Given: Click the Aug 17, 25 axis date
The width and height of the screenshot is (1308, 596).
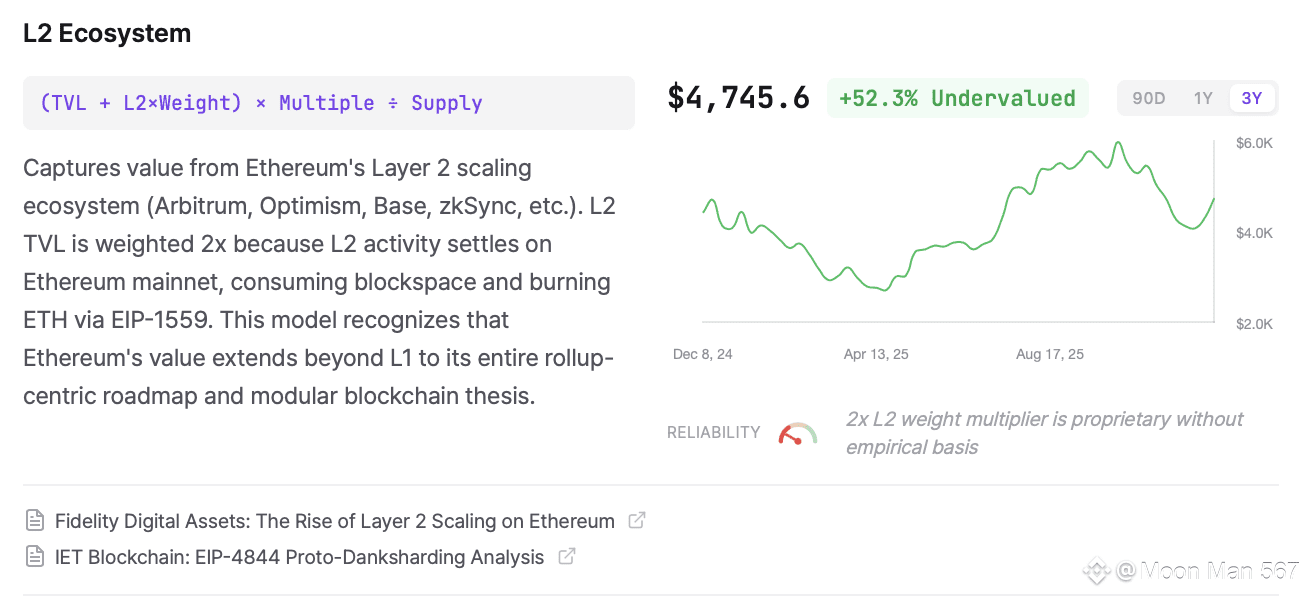Looking at the screenshot, I should (1049, 354).
